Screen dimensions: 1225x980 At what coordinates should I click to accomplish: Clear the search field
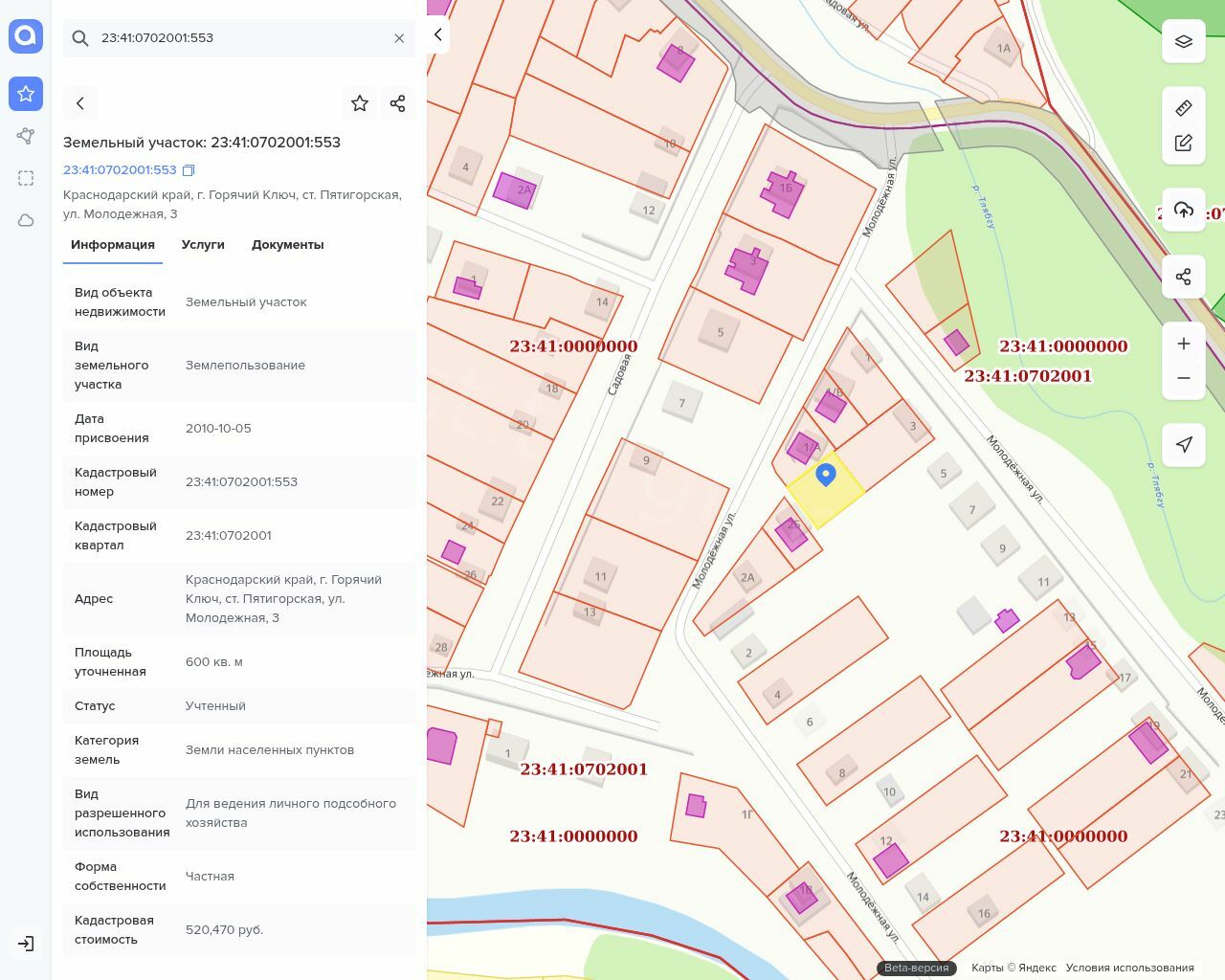399,38
